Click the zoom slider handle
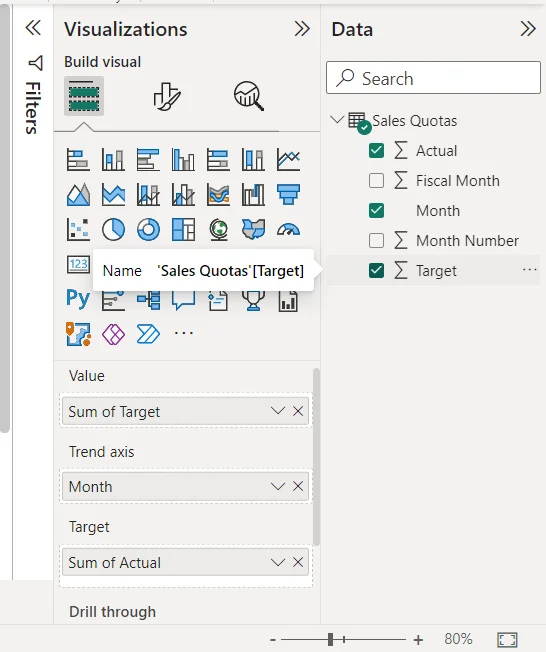Viewport: 546px width, 652px height. (x=330, y=640)
